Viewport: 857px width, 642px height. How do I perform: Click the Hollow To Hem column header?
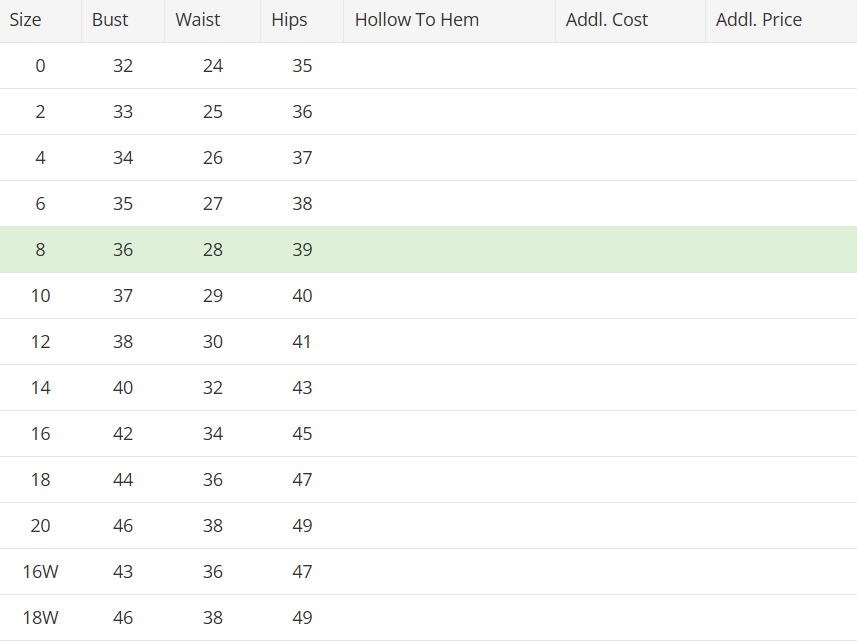click(x=450, y=21)
